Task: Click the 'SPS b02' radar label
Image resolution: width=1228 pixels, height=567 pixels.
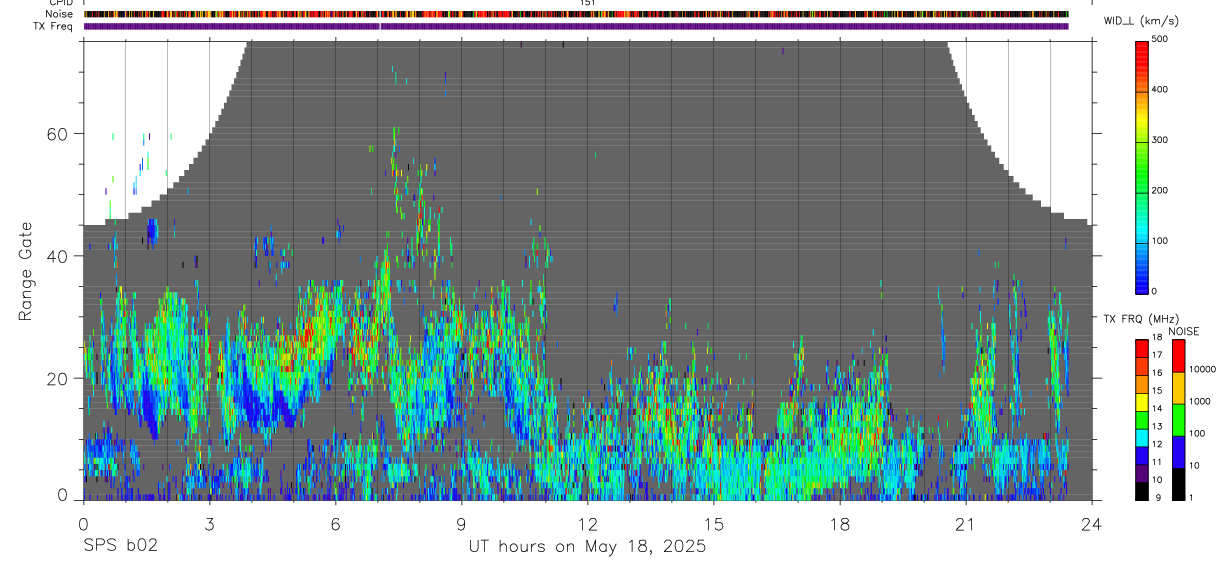Action: pyautogui.click(x=119, y=547)
